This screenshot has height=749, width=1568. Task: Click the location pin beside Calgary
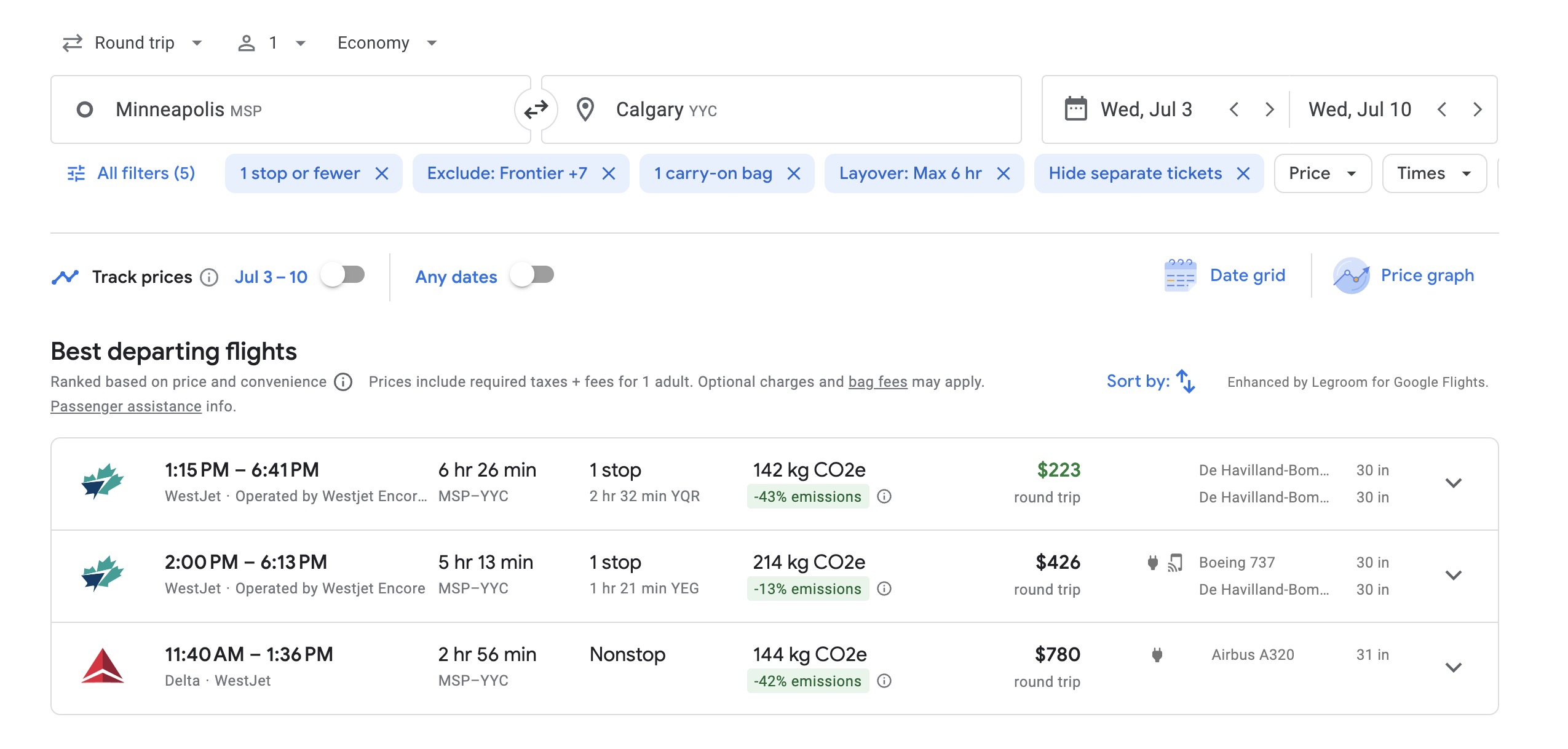point(585,109)
